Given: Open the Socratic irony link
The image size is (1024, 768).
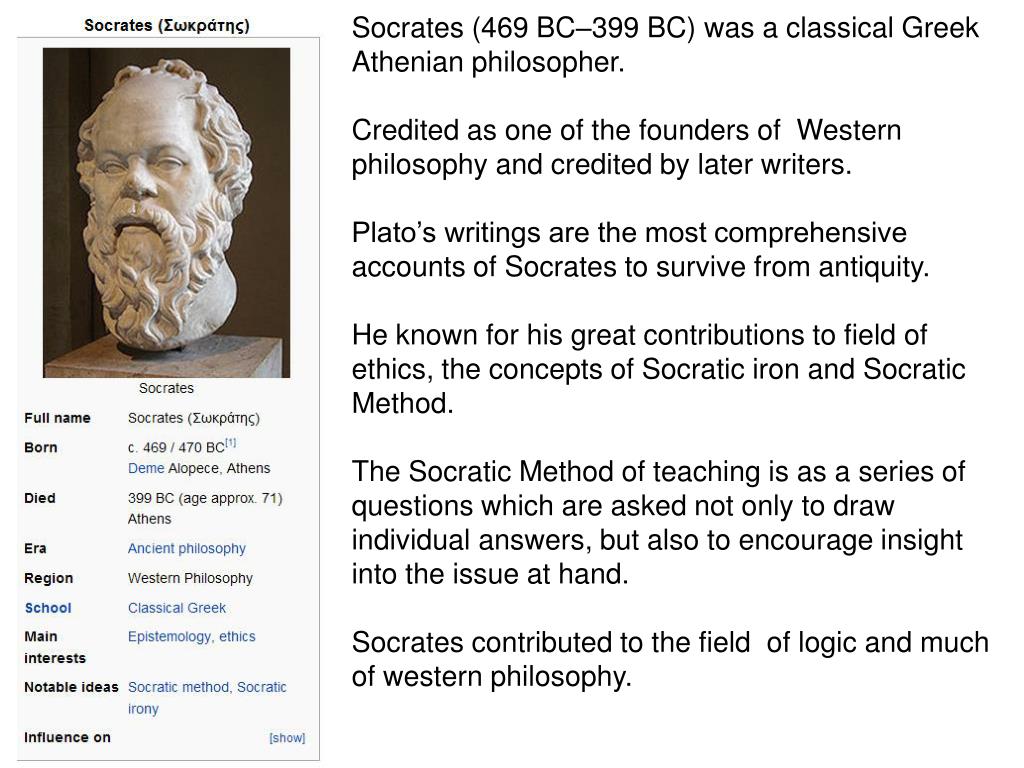Looking at the screenshot, I should 207,697.
